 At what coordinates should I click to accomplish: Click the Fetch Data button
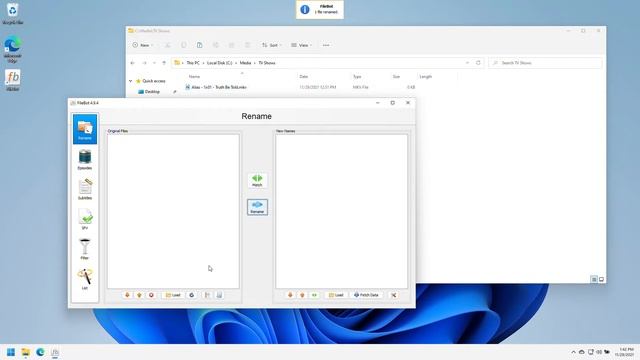367,295
